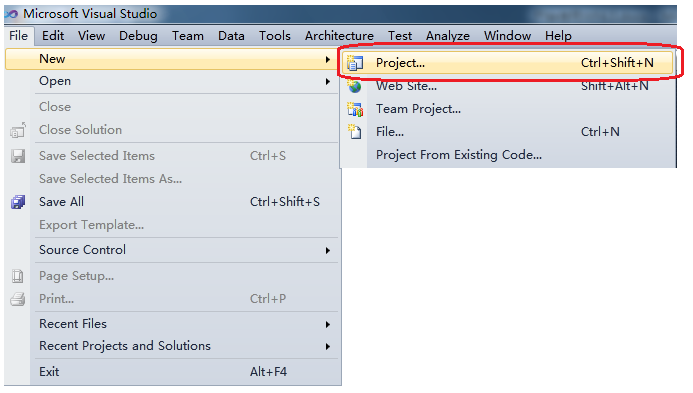
Task: Expand Recent Projects and Solutions submenu
Action: [327, 347]
